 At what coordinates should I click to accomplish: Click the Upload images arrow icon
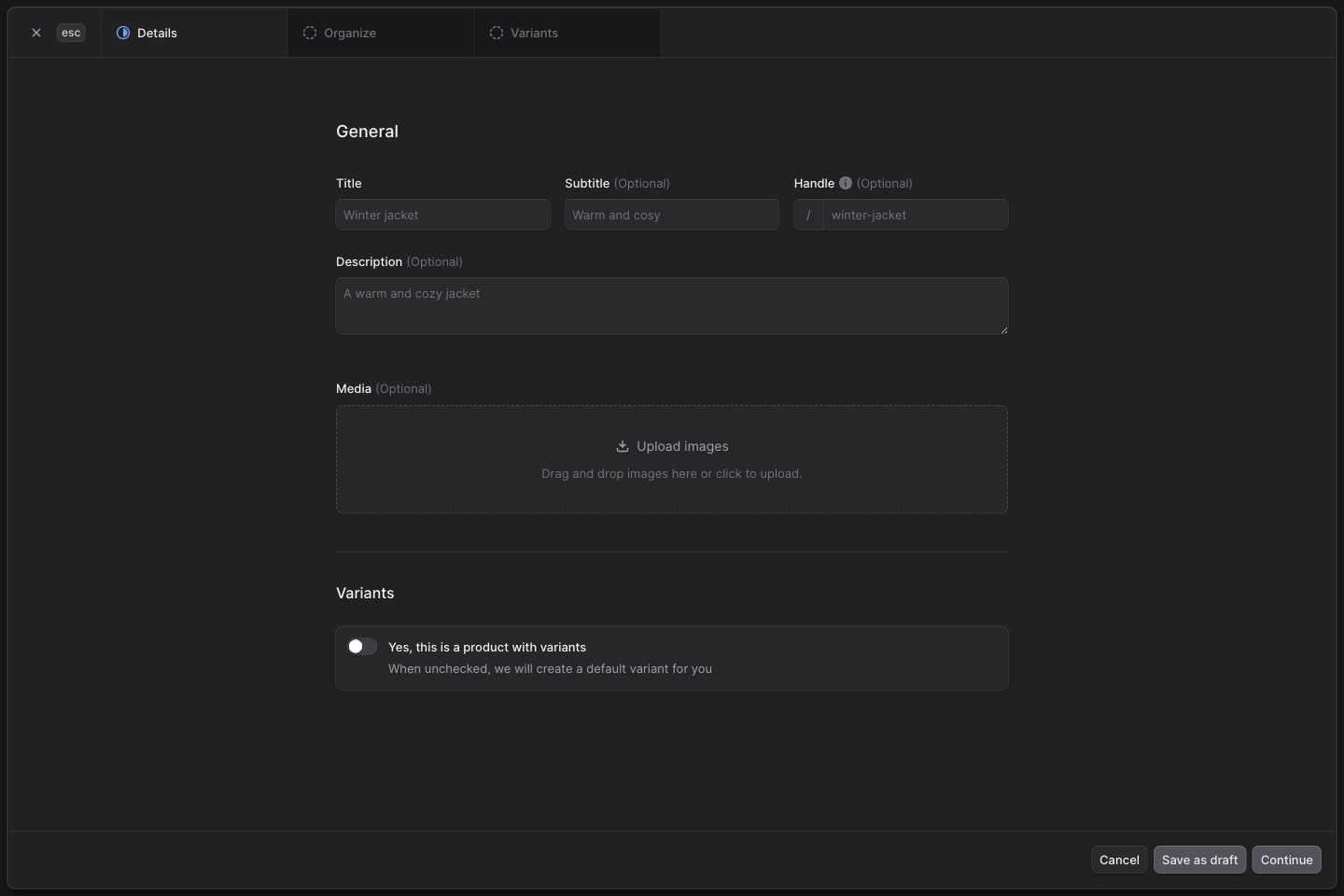tap(623, 446)
